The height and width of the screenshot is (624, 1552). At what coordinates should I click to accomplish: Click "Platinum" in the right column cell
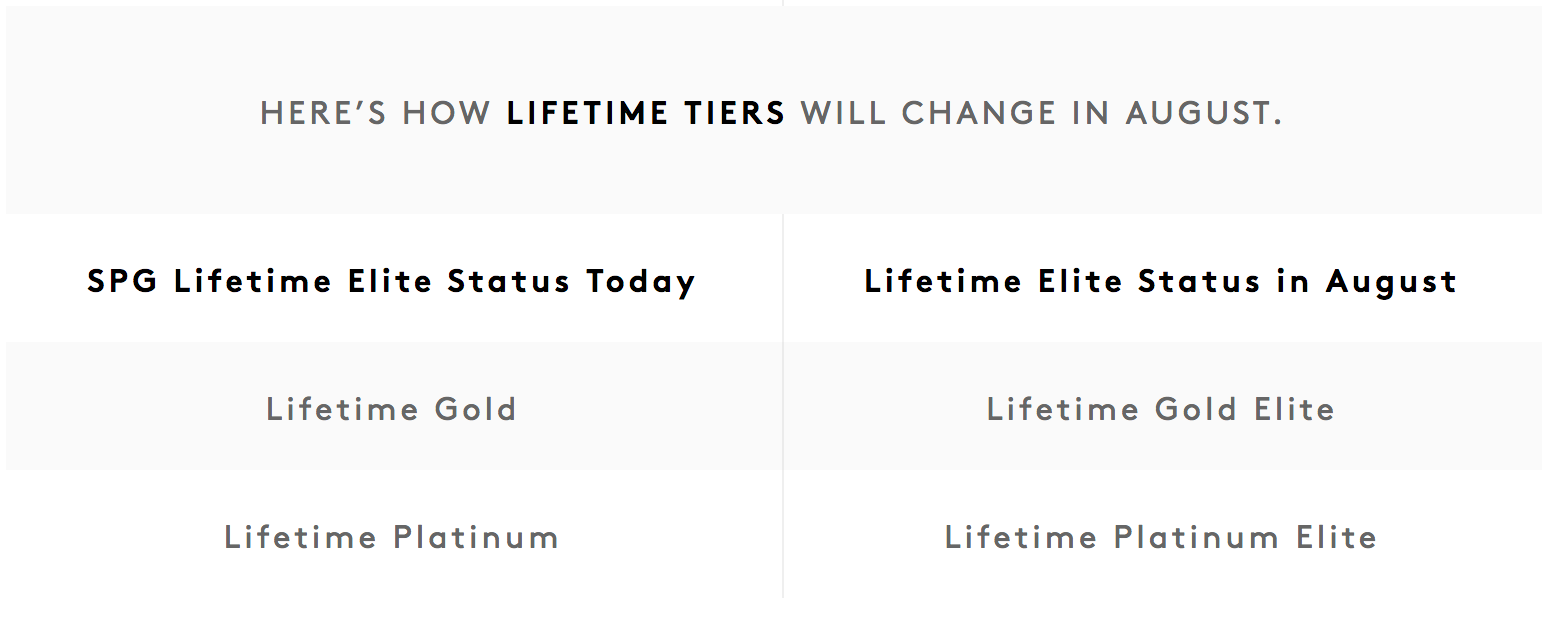(x=1196, y=537)
